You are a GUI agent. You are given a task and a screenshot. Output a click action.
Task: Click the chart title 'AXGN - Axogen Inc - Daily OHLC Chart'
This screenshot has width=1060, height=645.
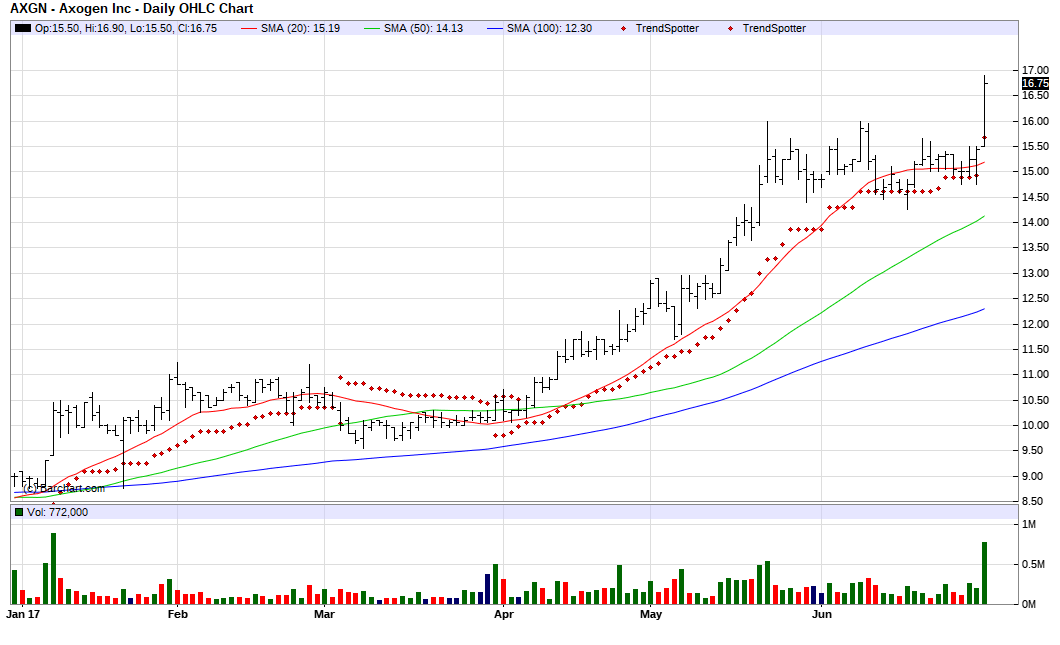132,9
